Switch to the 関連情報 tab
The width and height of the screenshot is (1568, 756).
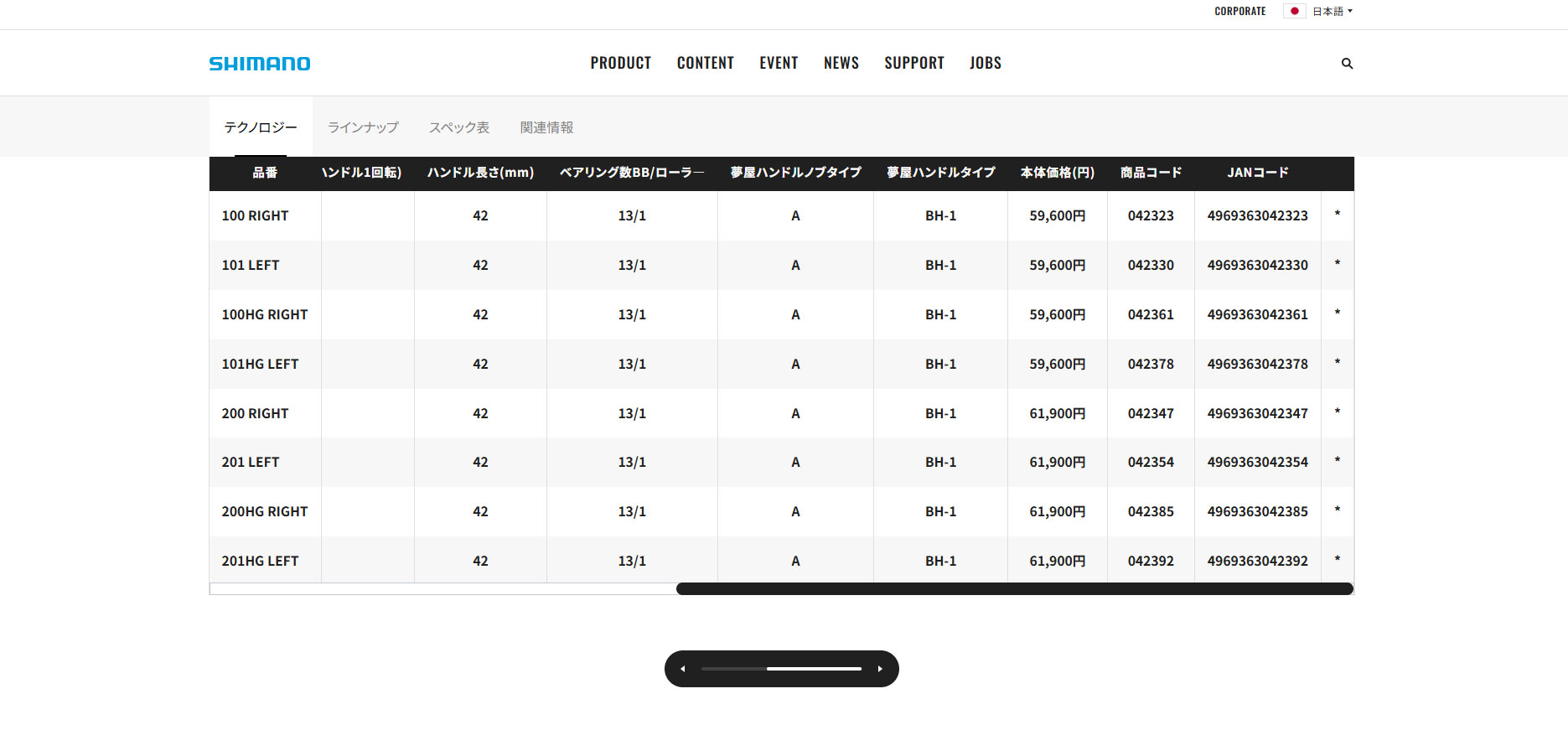pyautogui.click(x=546, y=127)
